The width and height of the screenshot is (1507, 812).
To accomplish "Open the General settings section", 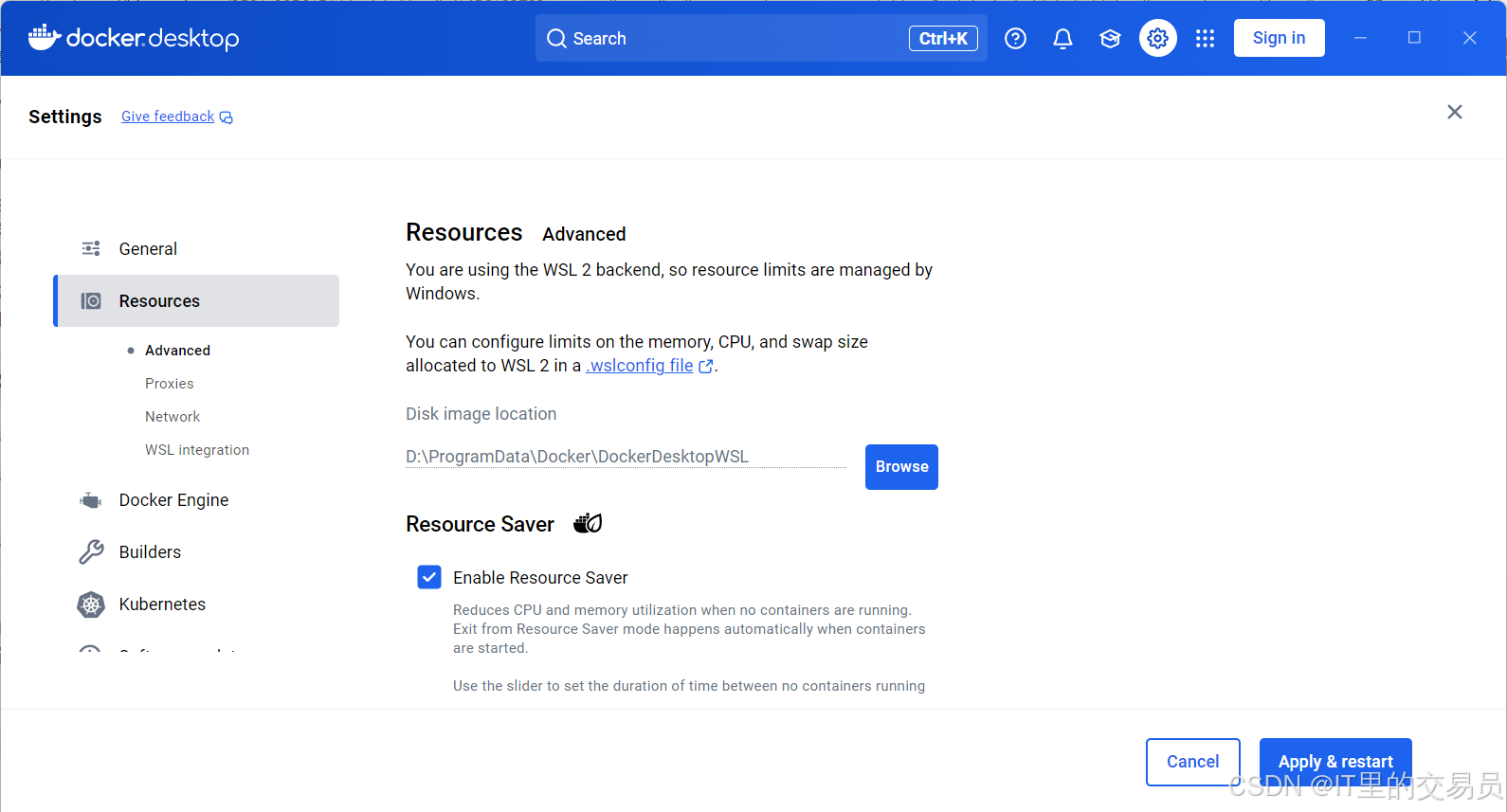I will (196, 248).
